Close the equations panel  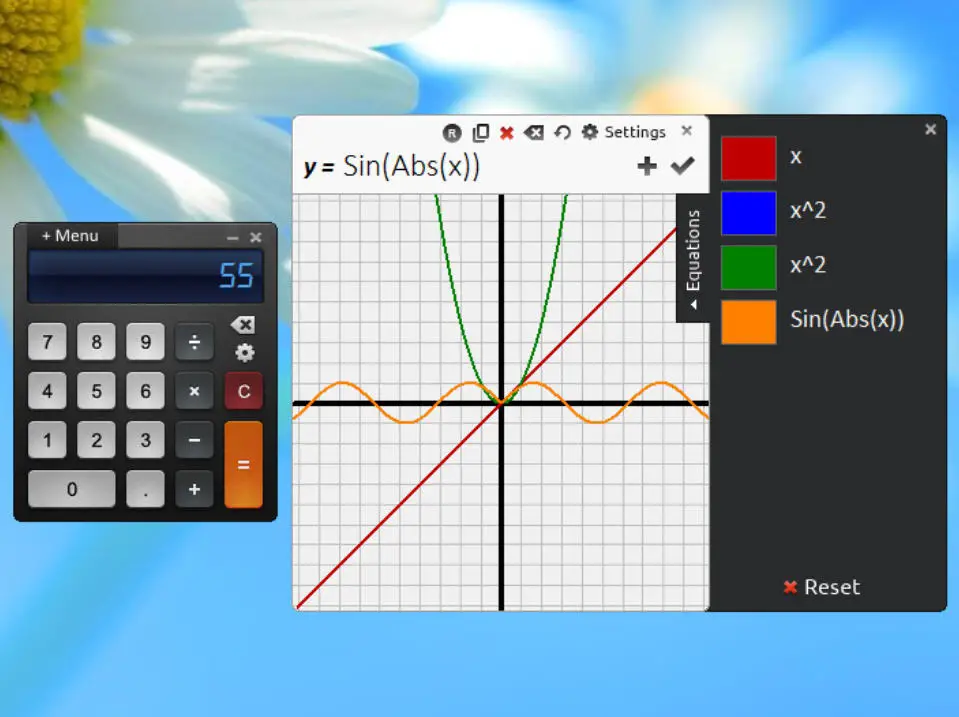tap(930, 129)
